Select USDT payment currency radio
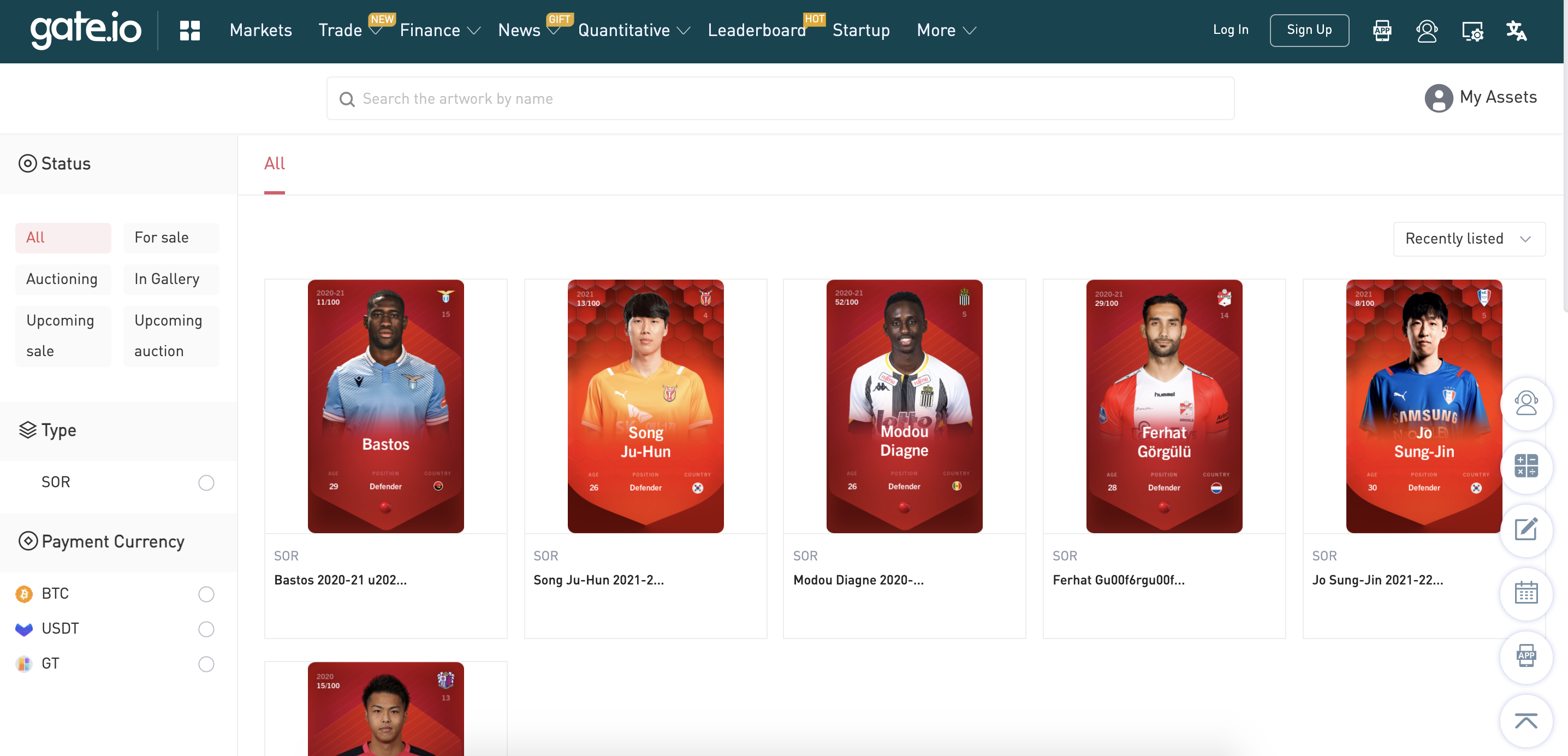The height and width of the screenshot is (756, 1568). point(206,629)
